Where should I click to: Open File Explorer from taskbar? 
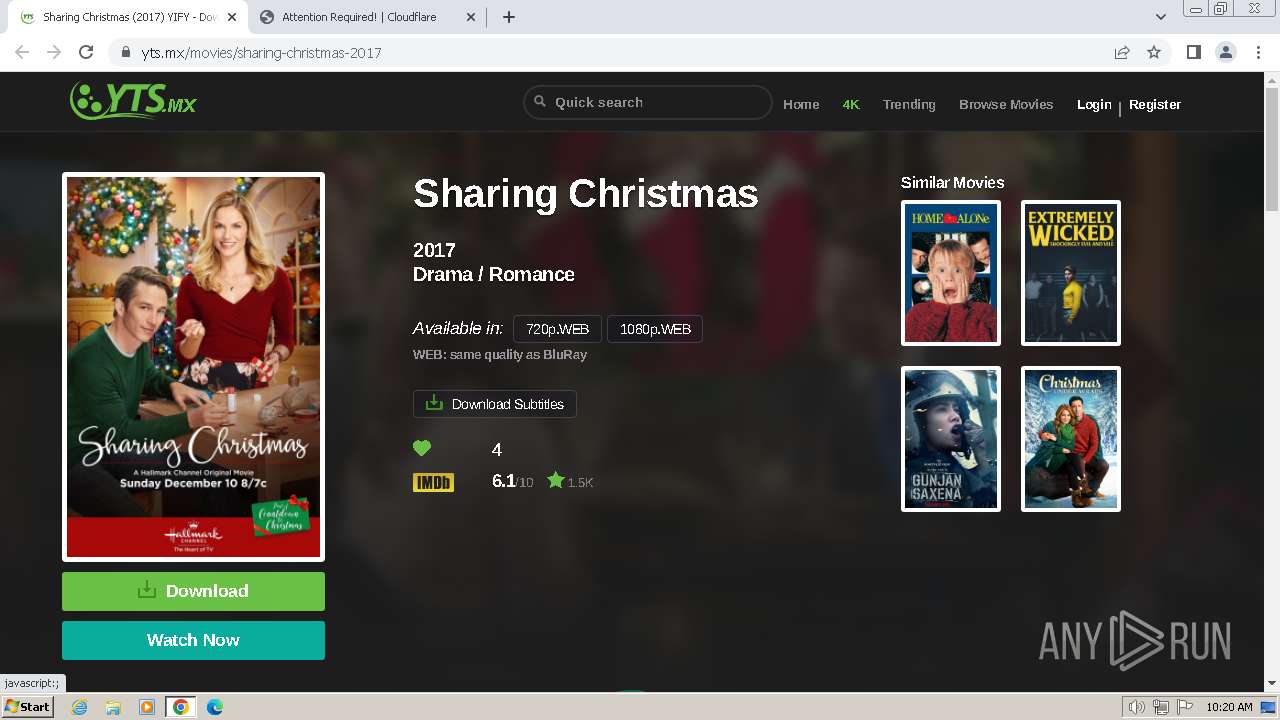[x=113, y=707]
